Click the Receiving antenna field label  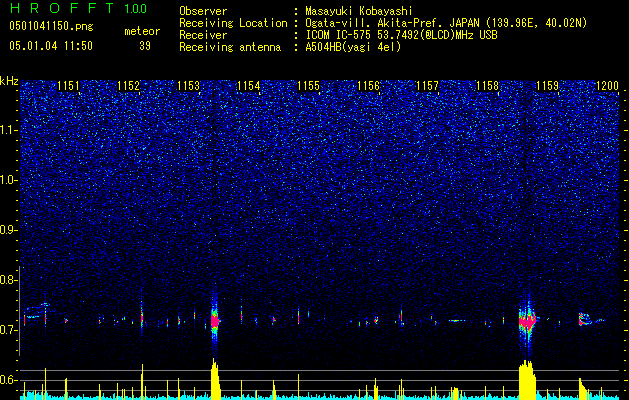[230, 47]
